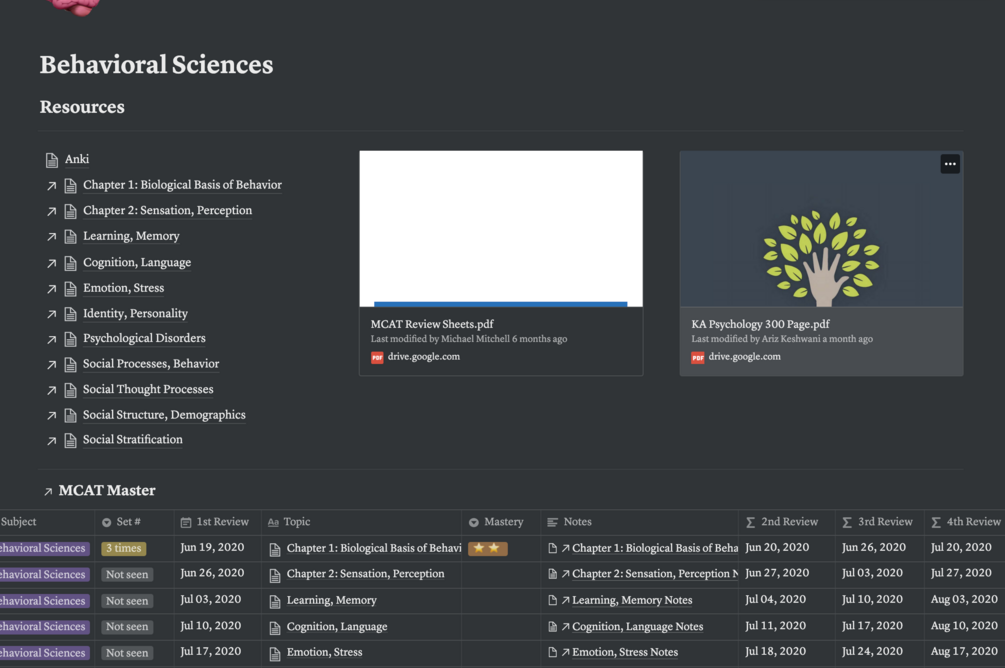Viewport: 1005px width, 668px height.
Task: Open Social Processes, Behavior page link
Action: coord(151,363)
